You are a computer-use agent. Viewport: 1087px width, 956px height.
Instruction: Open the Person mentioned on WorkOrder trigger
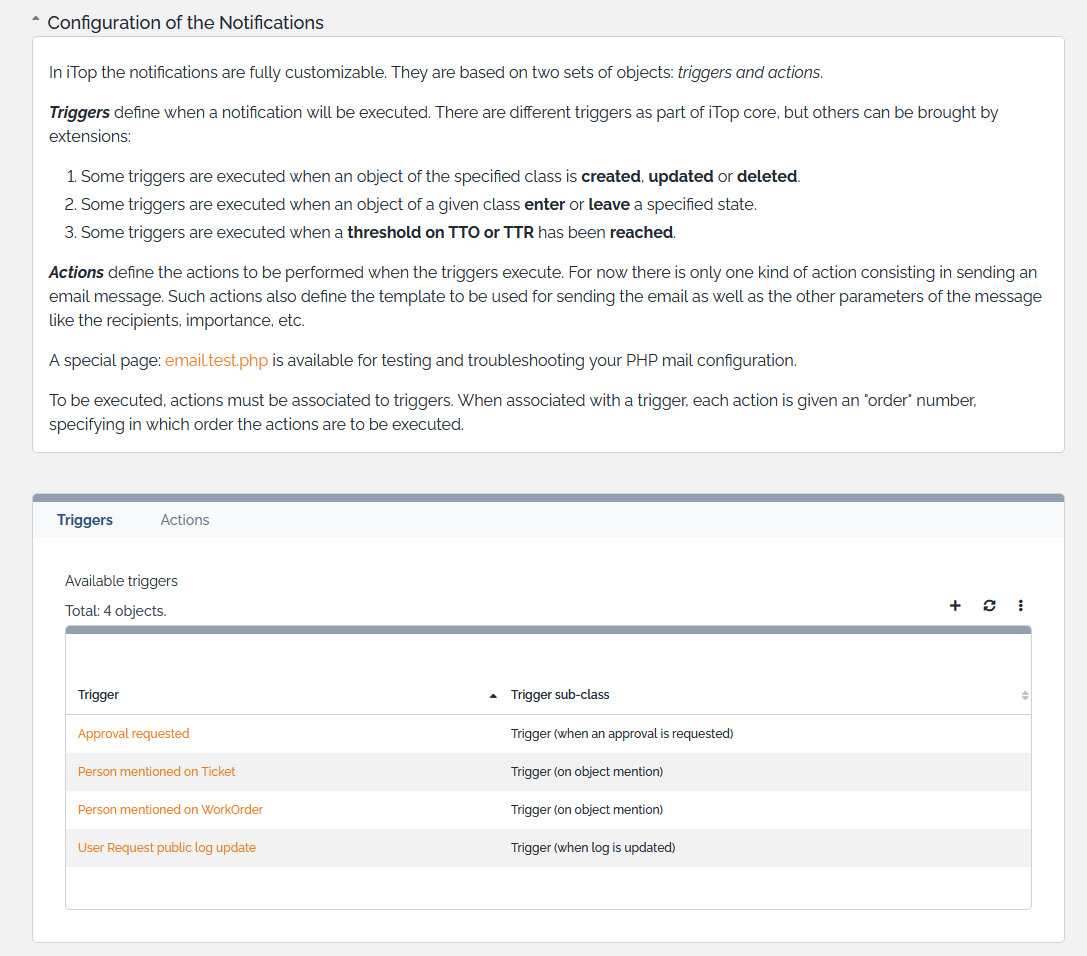pyautogui.click(x=170, y=810)
